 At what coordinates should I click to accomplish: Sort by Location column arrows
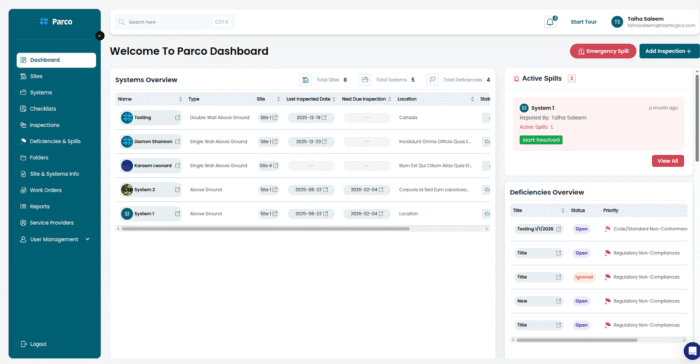(472, 99)
